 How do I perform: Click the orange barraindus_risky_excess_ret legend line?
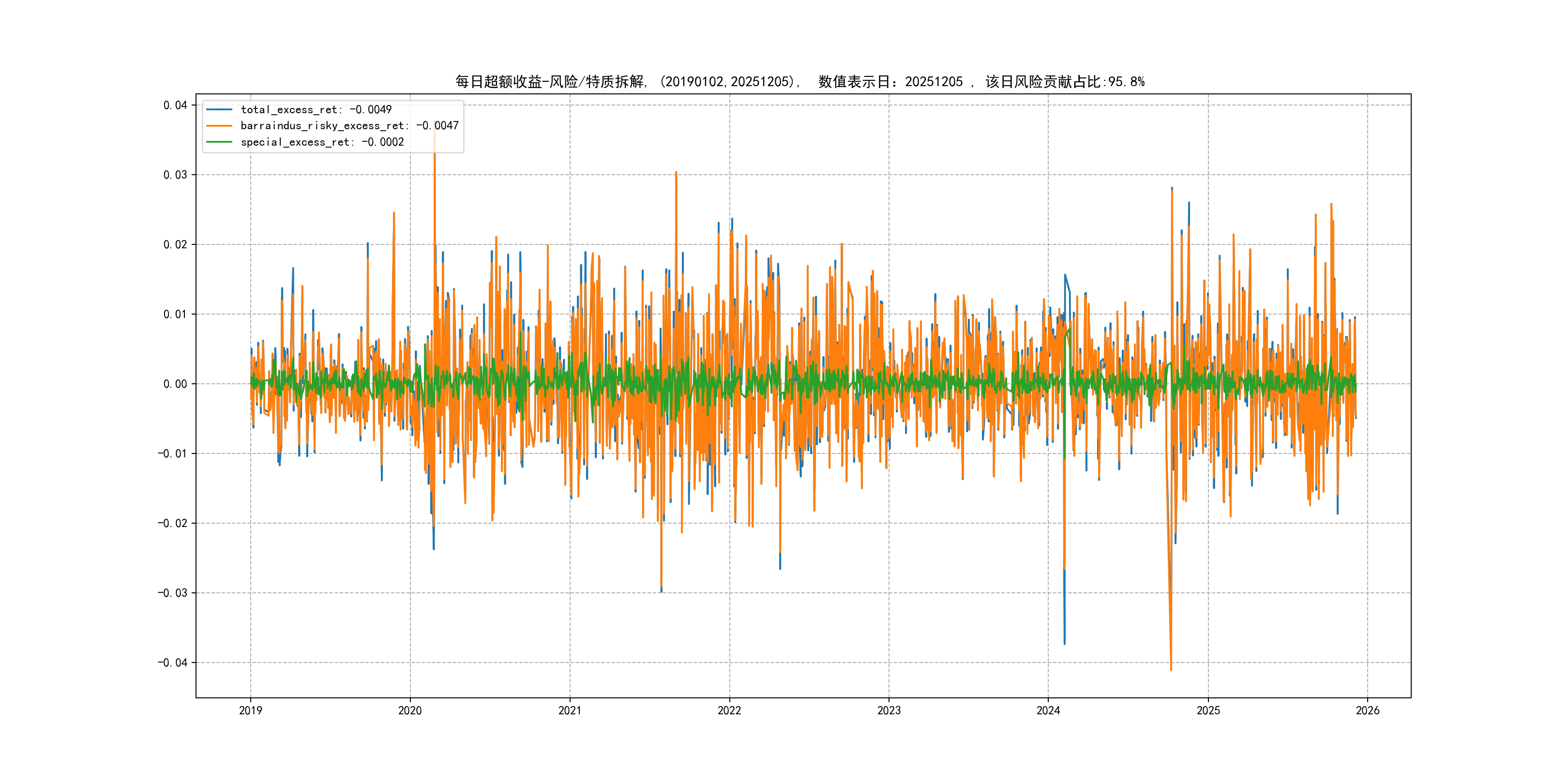(219, 126)
